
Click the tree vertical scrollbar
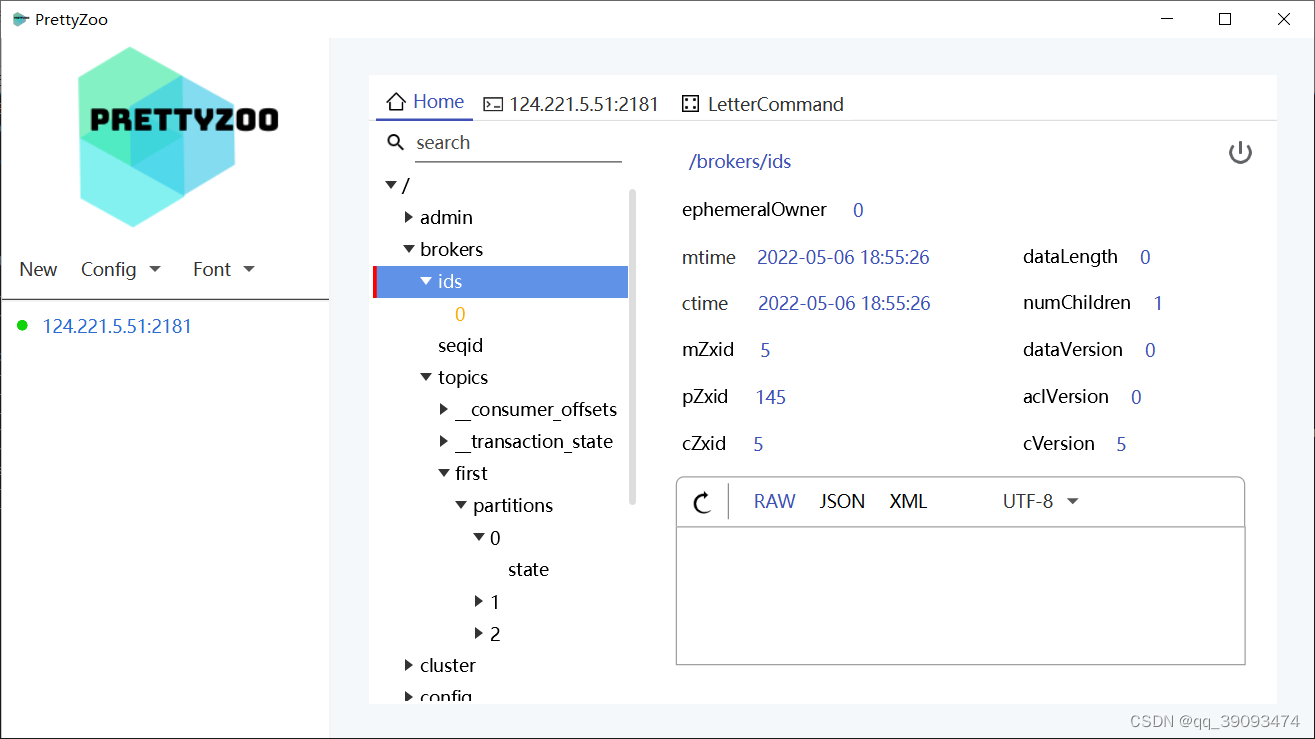coord(632,346)
